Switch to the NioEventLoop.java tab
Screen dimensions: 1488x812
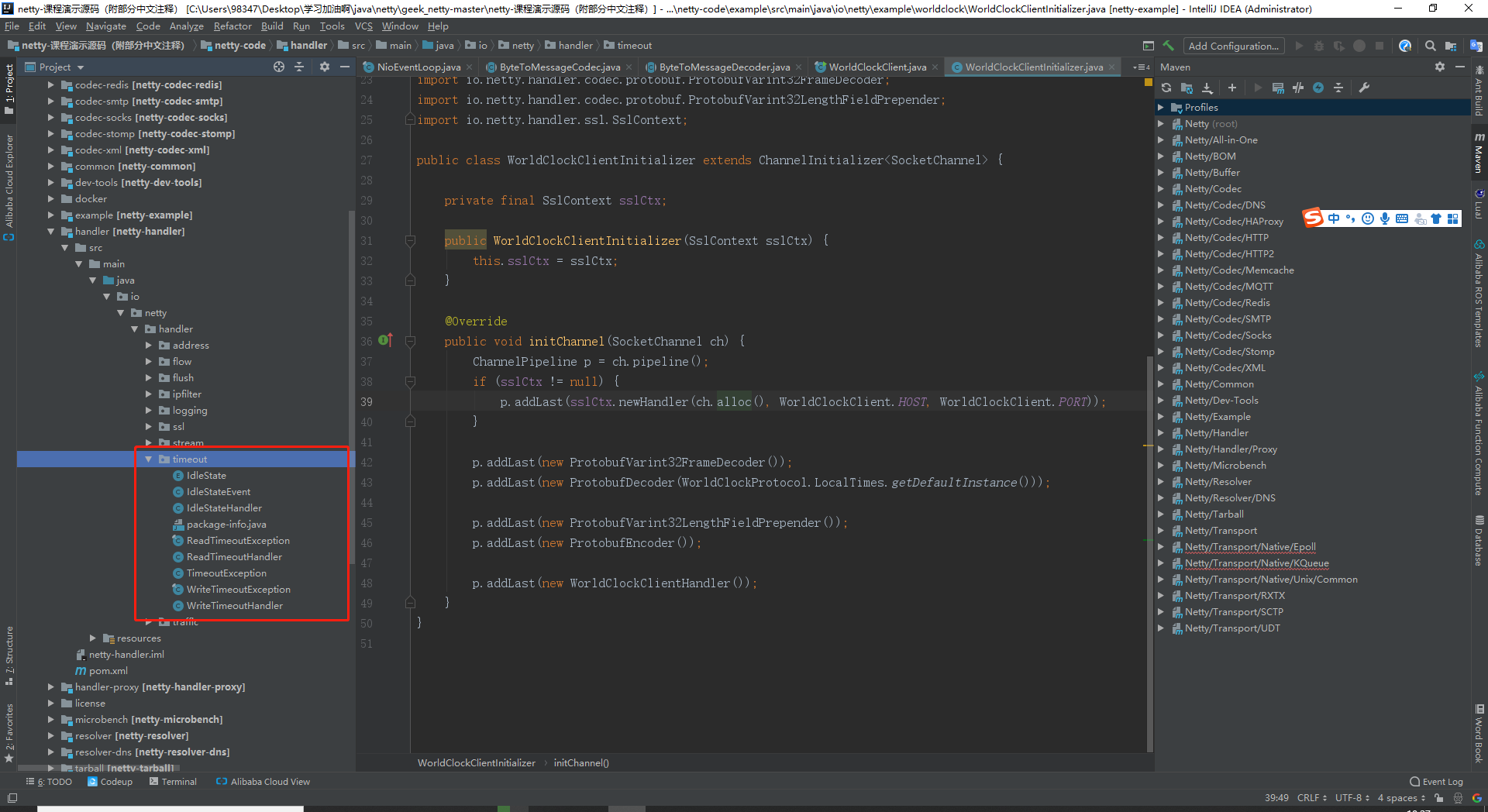pyautogui.click(x=418, y=67)
